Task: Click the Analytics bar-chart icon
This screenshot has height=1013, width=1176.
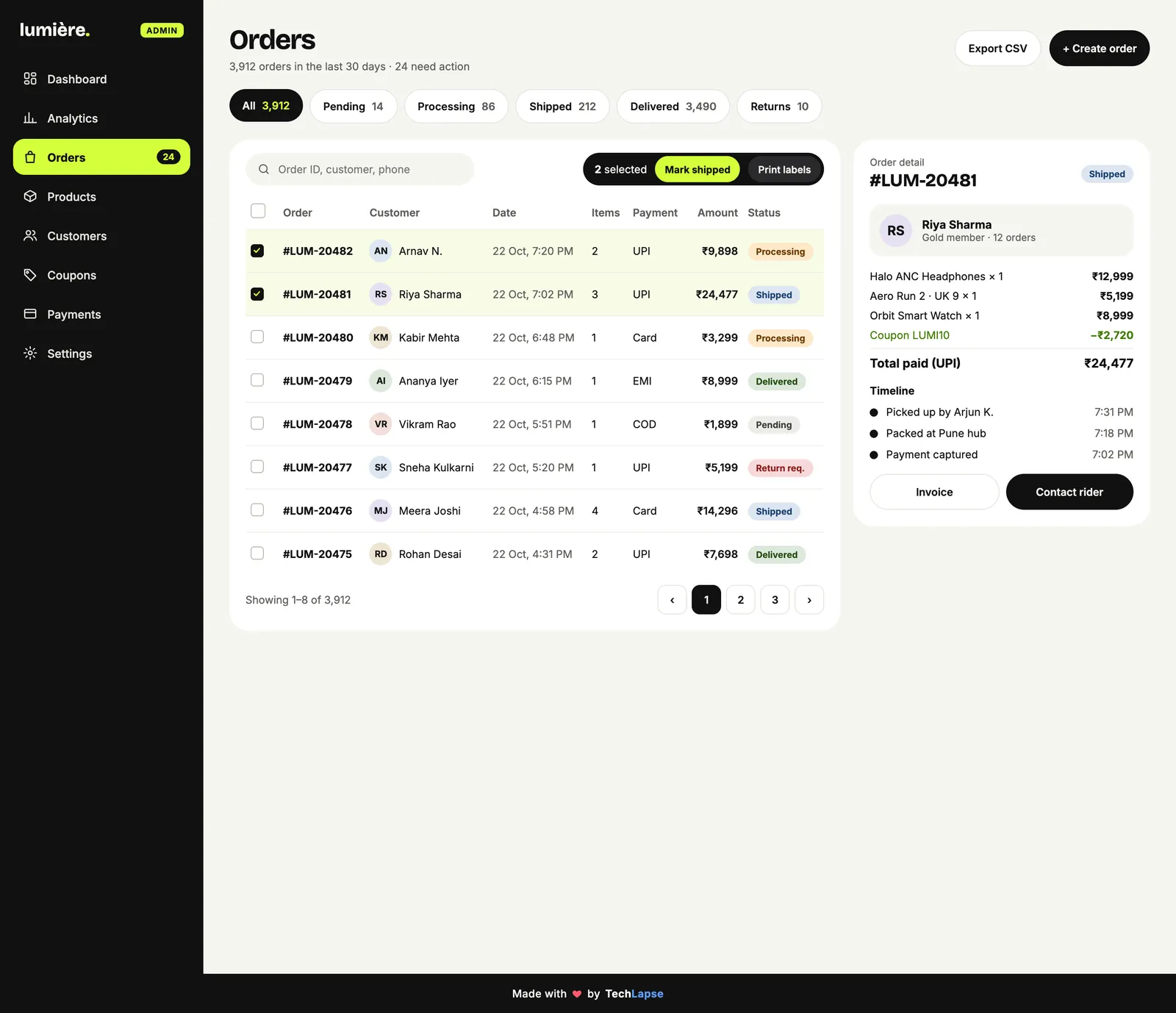Action: coord(30,118)
